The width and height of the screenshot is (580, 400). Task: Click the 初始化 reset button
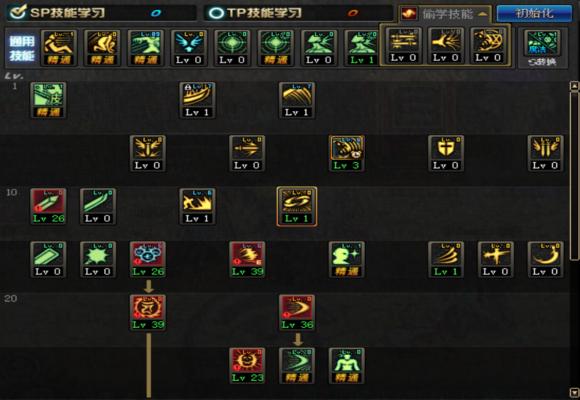click(x=534, y=13)
